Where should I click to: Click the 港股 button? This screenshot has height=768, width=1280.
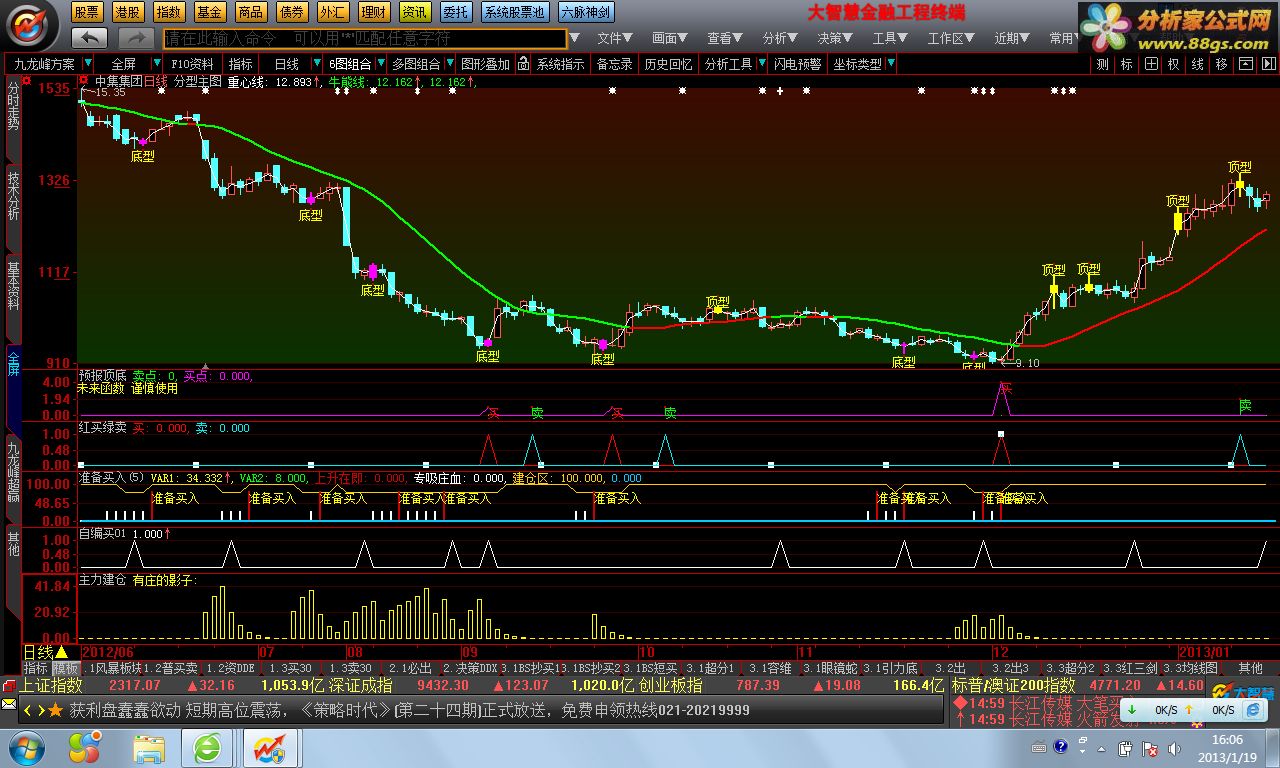coord(128,12)
